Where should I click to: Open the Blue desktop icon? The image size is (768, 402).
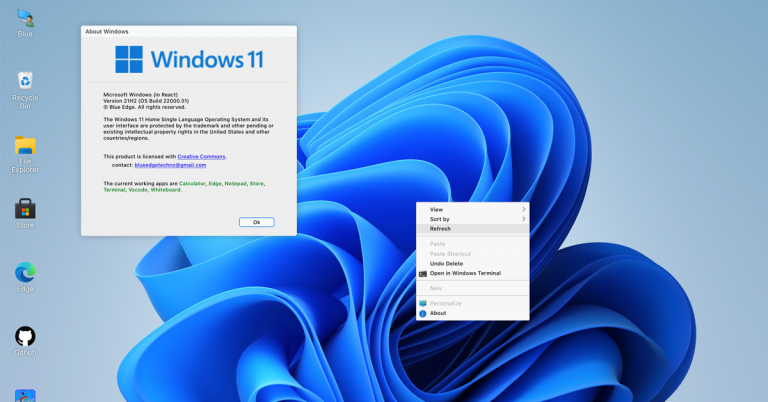(x=25, y=23)
